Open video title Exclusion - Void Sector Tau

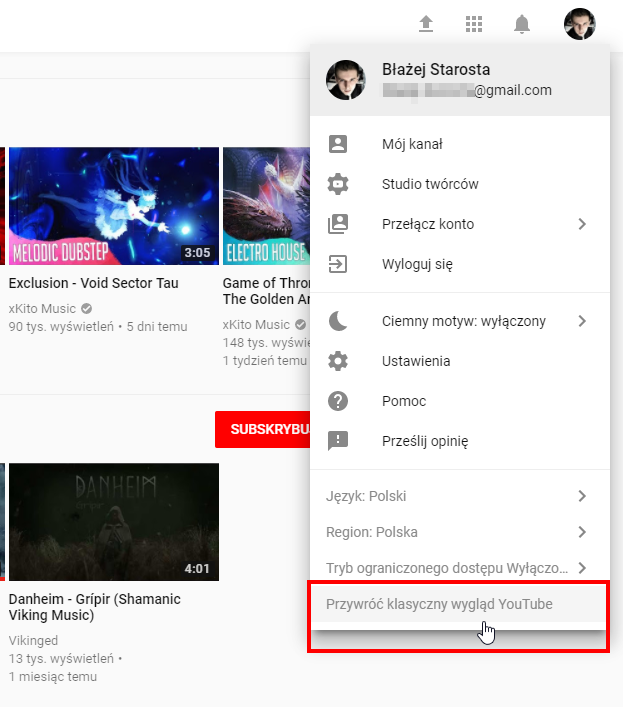tap(93, 283)
